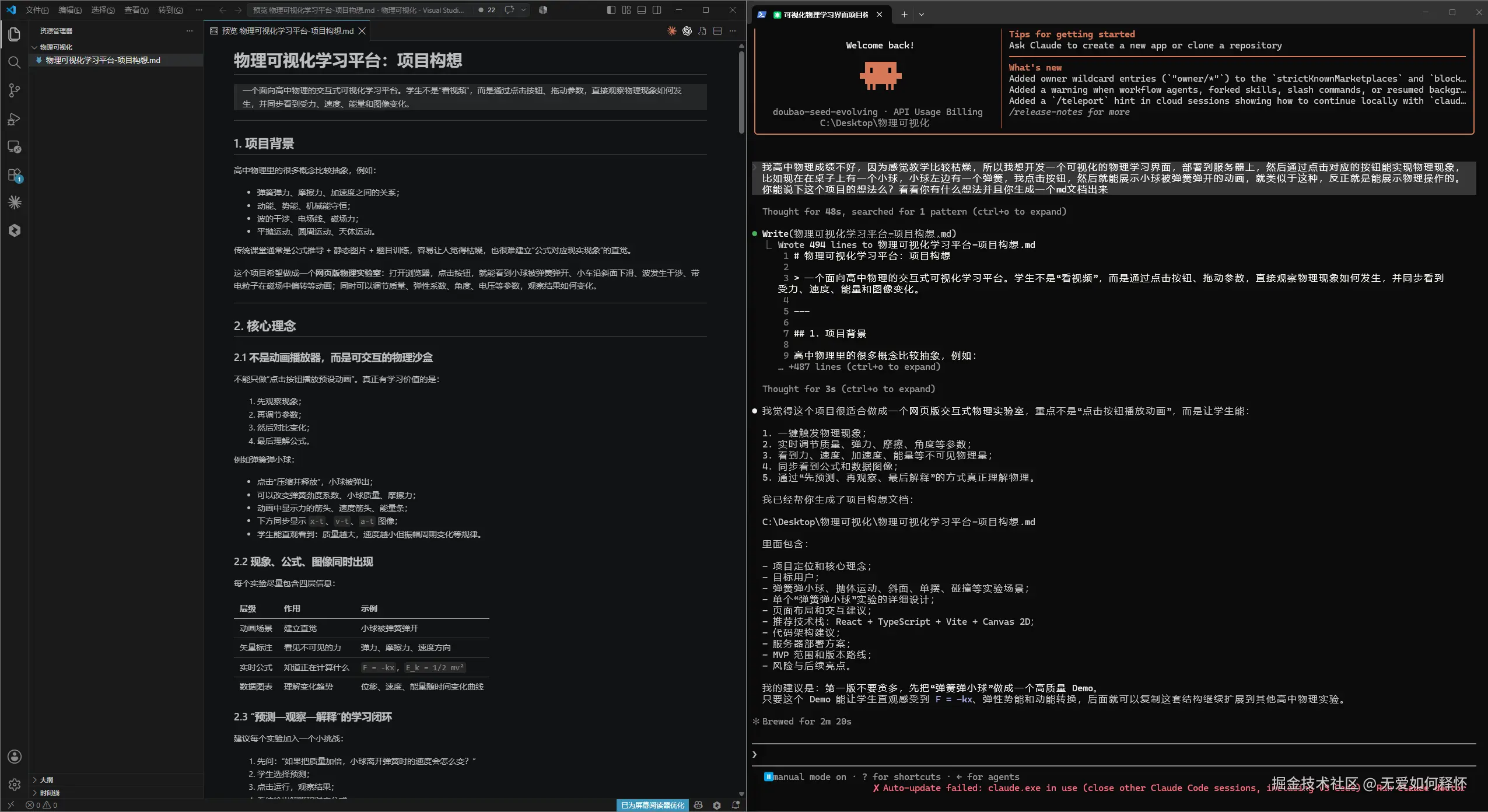Close the markdown preview tab

(362, 31)
